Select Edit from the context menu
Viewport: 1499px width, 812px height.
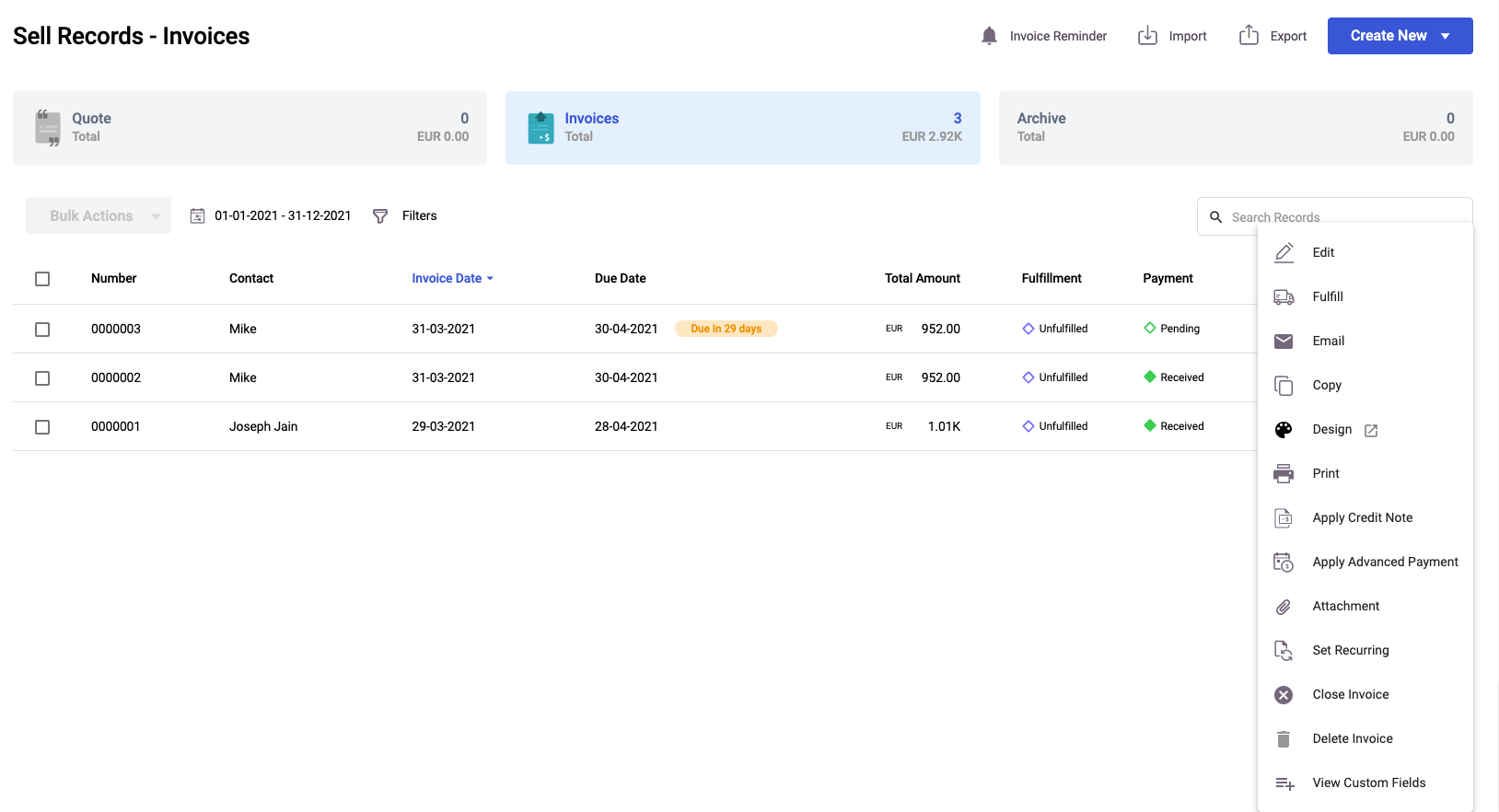coord(1365,252)
